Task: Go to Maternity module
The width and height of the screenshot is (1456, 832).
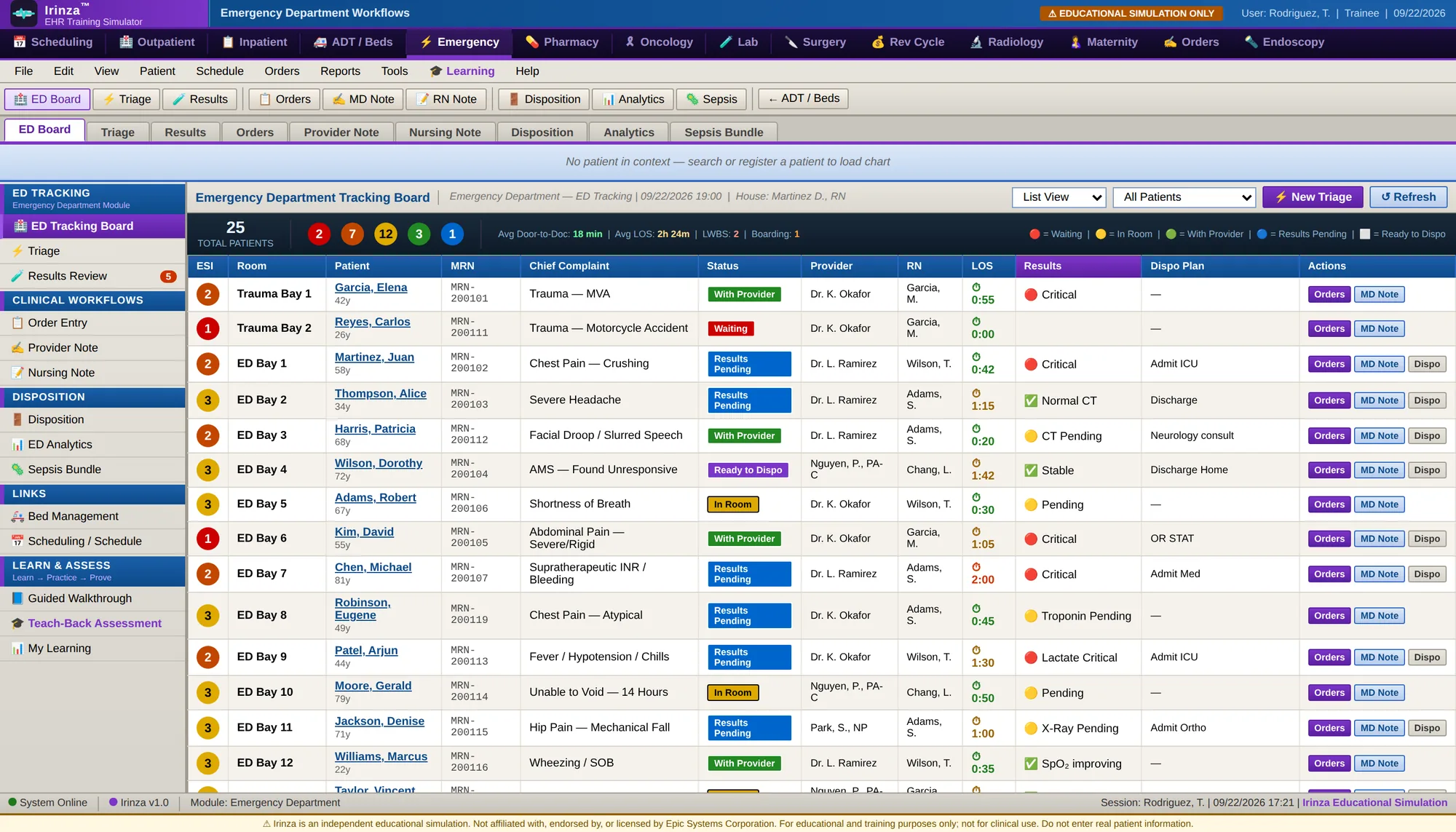Action: [x=1104, y=42]
